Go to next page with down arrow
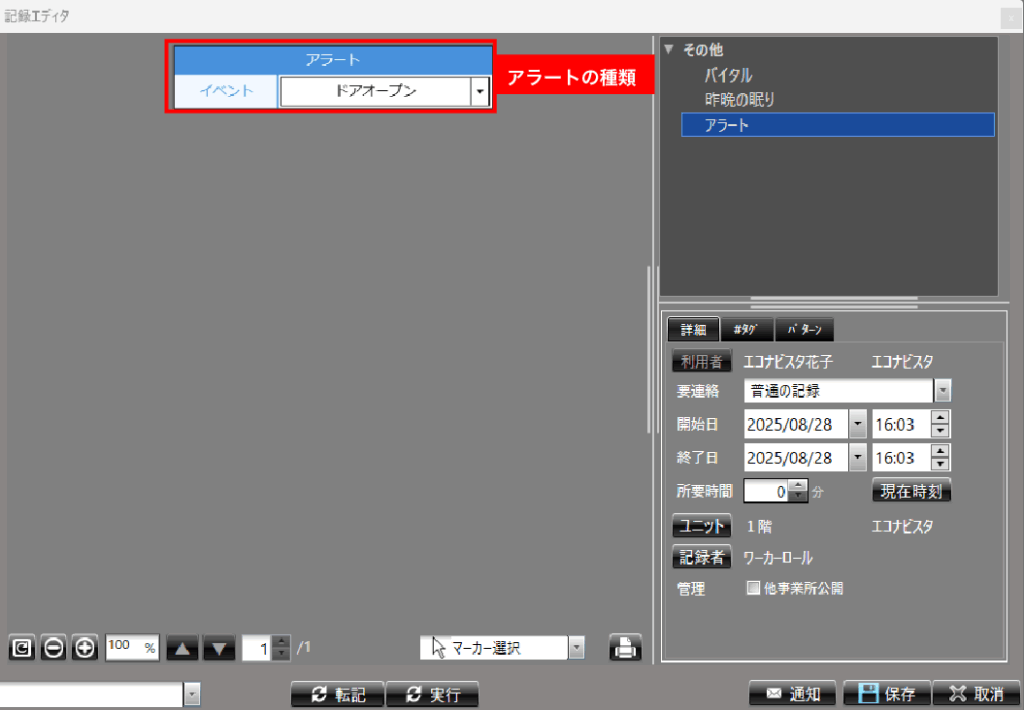Screen dimensions: 1024x710 [x=219, y=648]
